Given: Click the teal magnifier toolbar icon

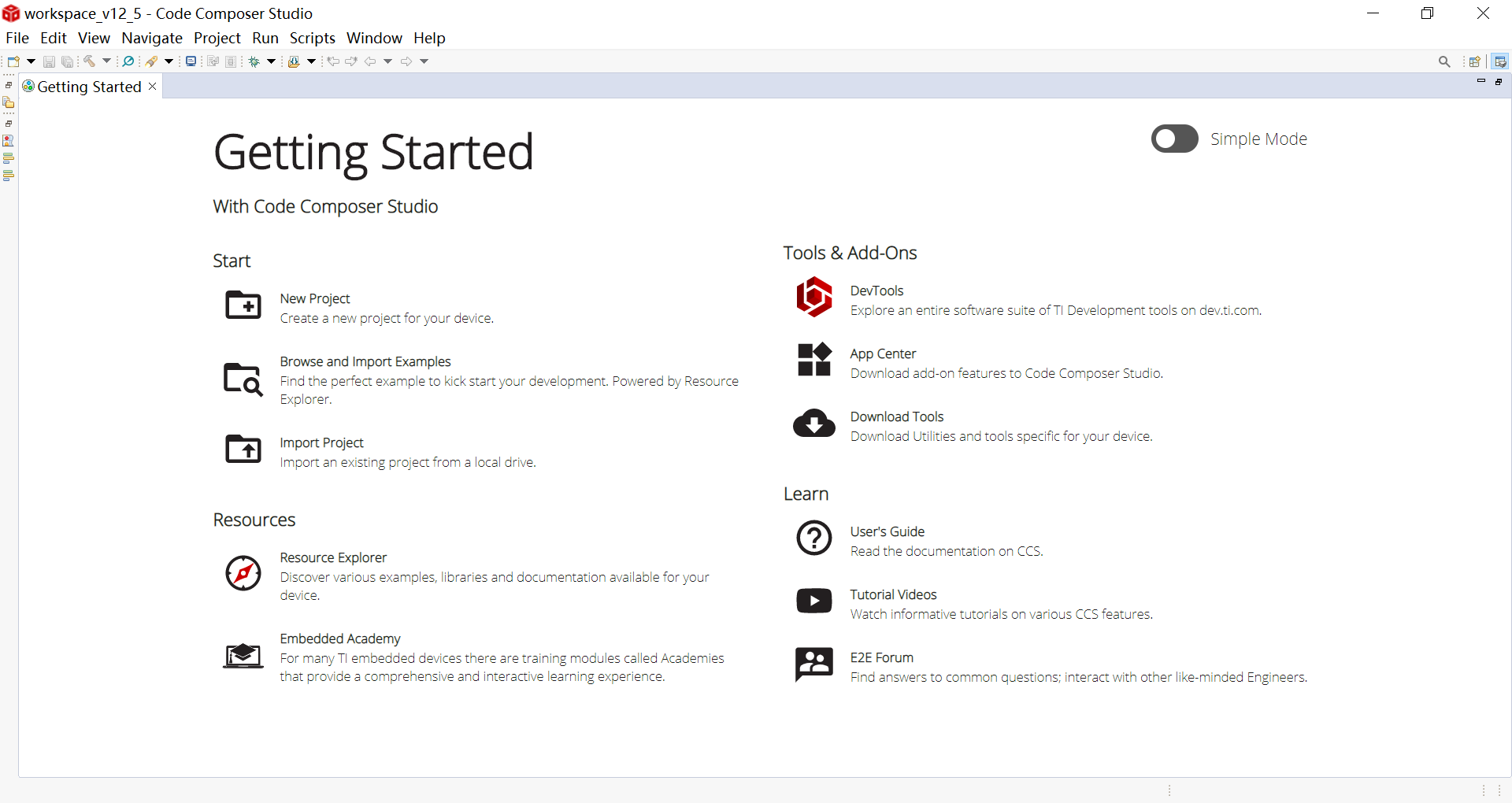Looking at the screenshot, I should click(x=128, y=61).
